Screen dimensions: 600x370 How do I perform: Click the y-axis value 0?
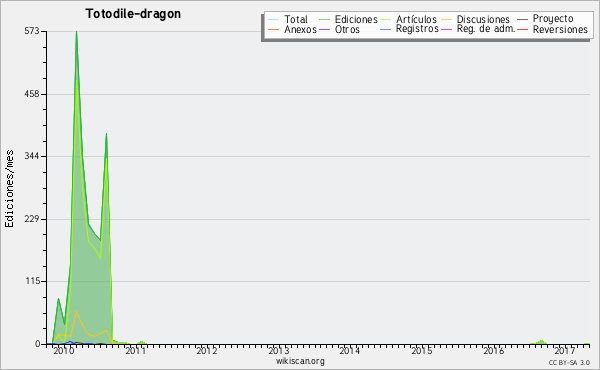pyautogui.click(x=38, y=344)
